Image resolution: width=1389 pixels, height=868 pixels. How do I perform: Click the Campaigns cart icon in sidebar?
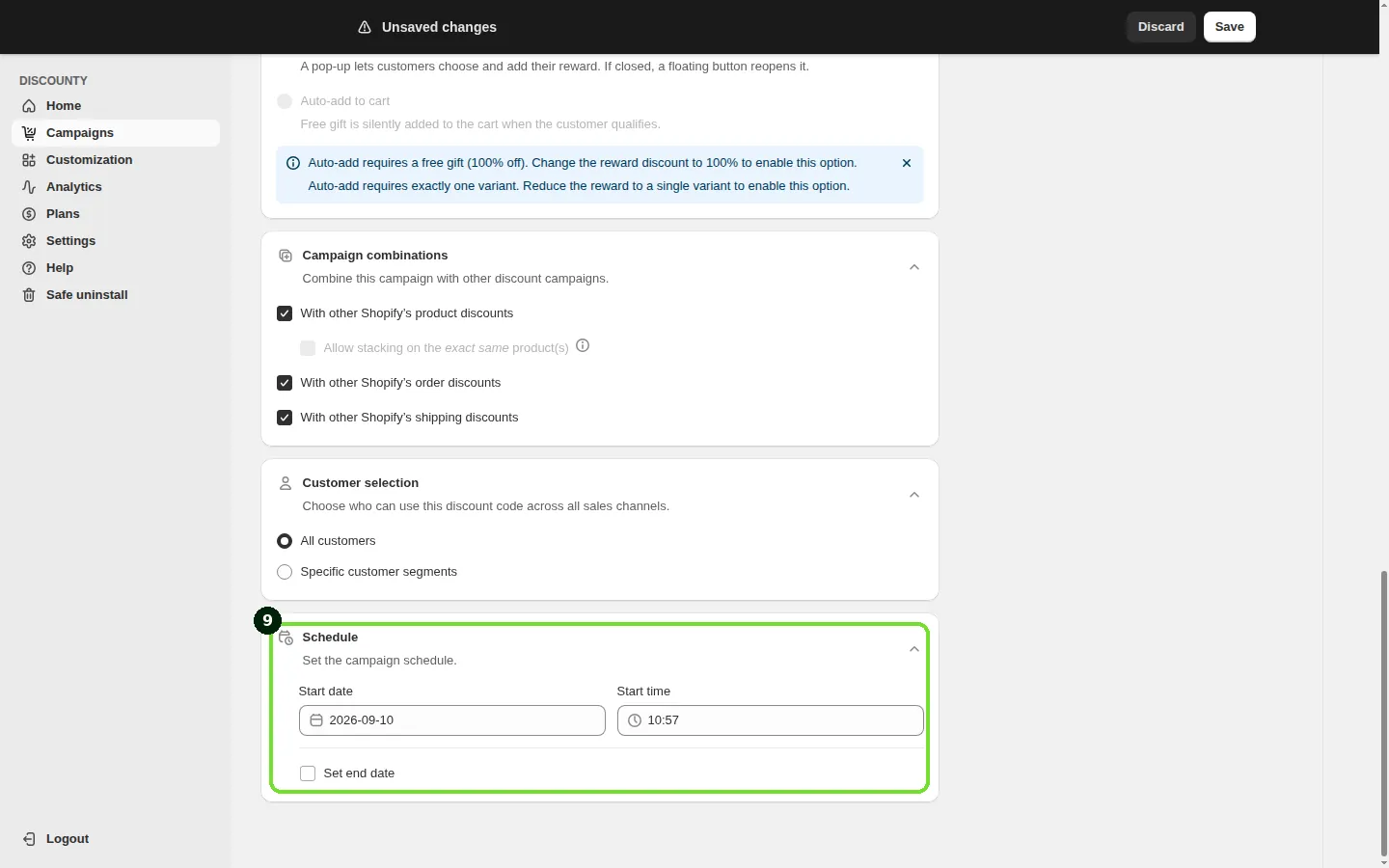29,133
